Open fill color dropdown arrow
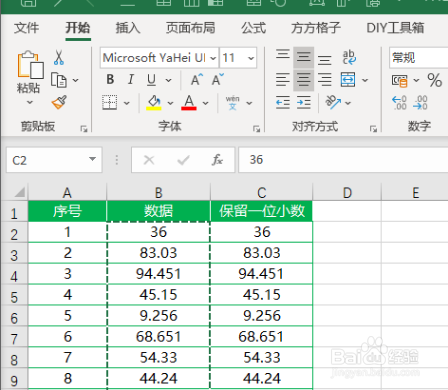This screenshot has width=448, height=390. tap(170, 103)
